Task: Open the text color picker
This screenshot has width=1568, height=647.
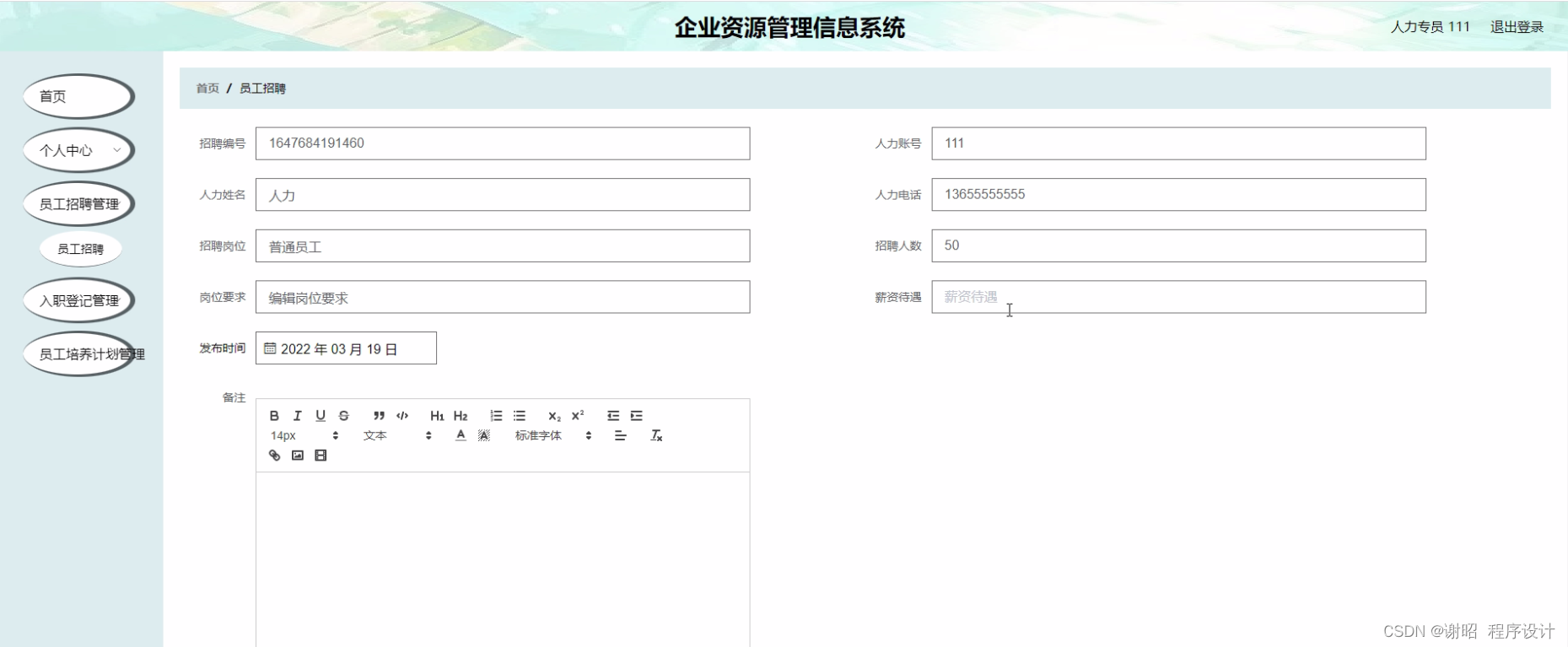Action: click(x=461, y=435)
